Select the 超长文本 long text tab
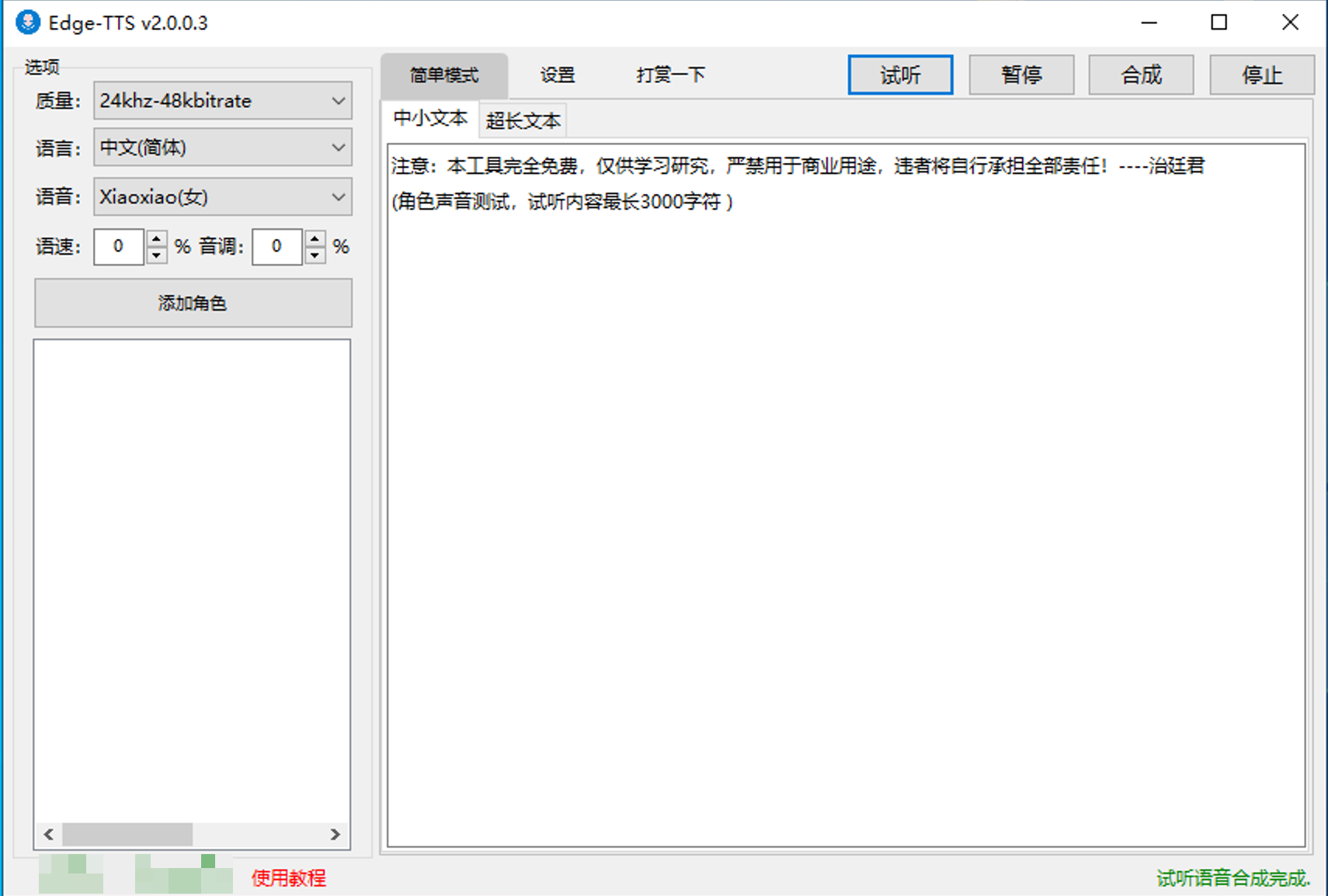The width and height of the screenshot is (1328, 896). point(523,121)
